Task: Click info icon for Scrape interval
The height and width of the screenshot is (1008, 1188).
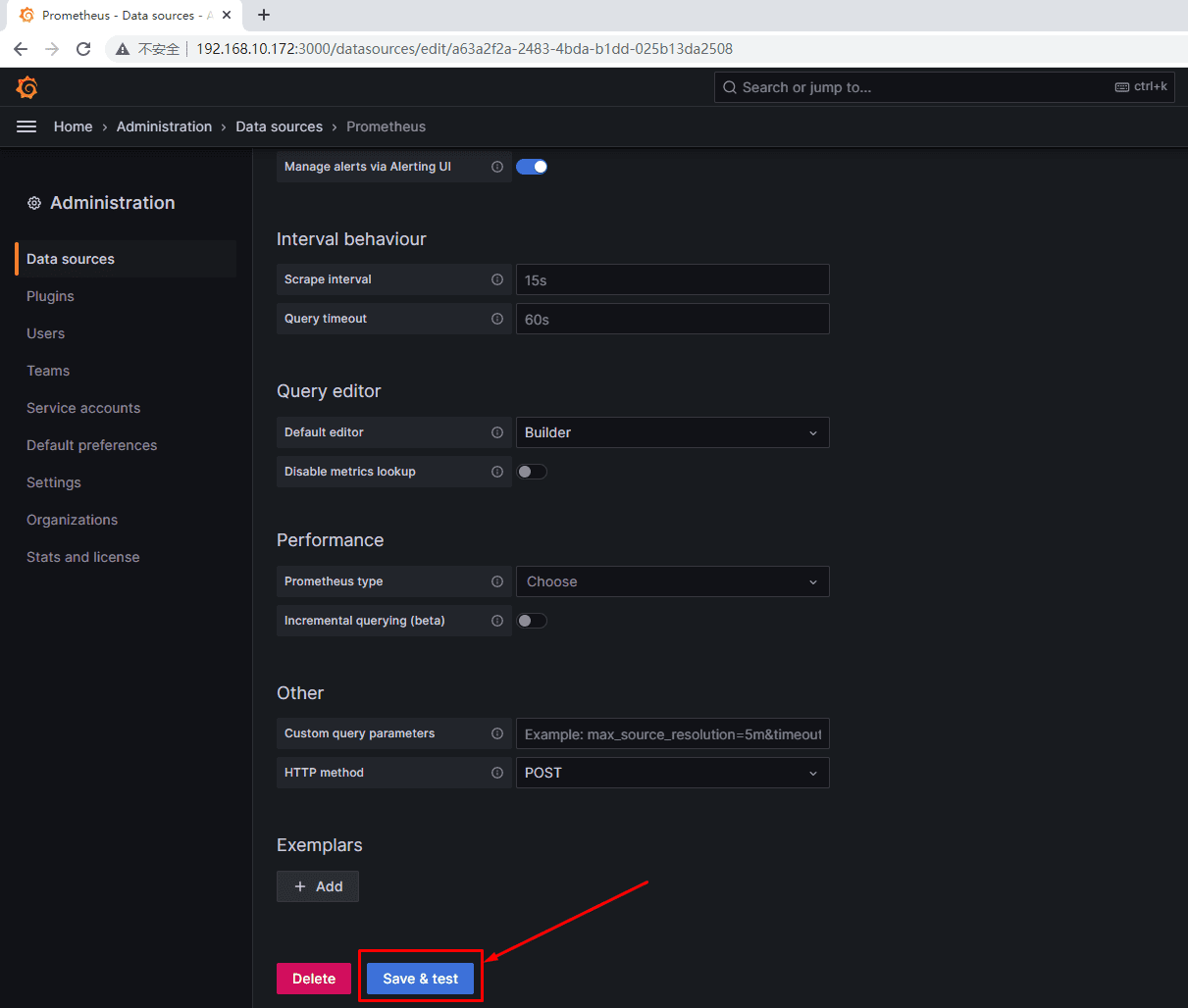Action: point(497,279)
